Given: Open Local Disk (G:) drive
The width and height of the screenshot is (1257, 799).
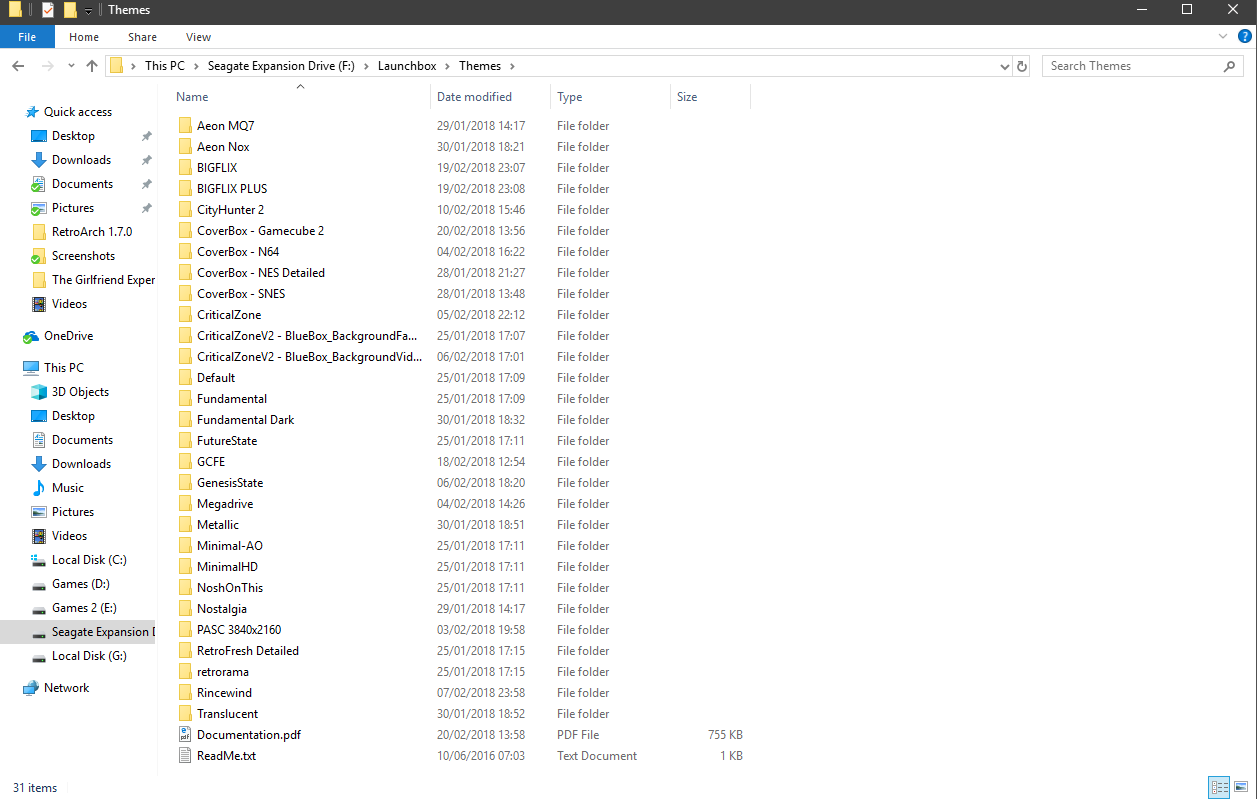Looking at the screenshot, I should tap(89, 656).
